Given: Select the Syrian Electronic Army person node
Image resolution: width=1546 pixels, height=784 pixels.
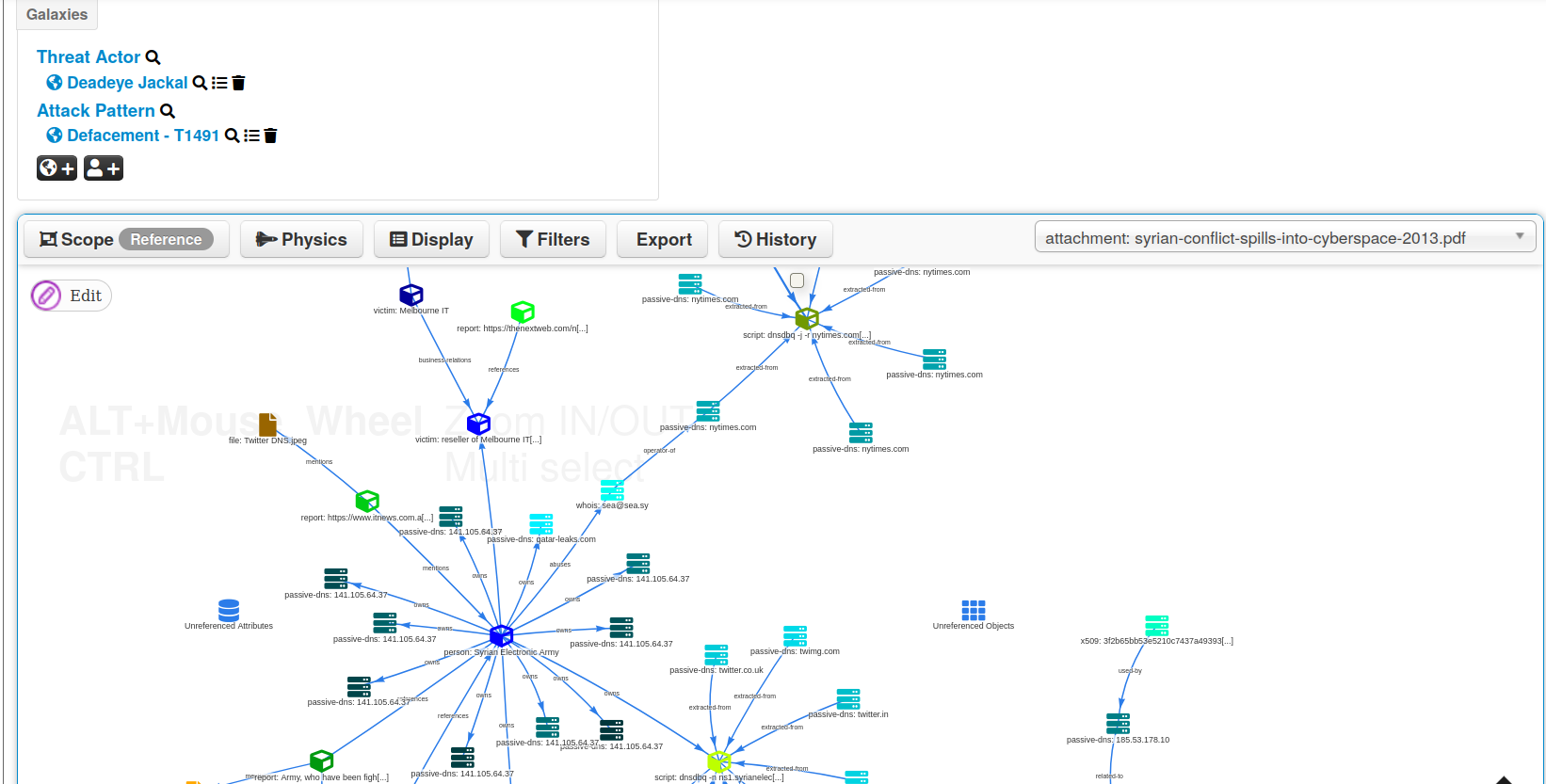Looking at the screenshot, I should (x=501, y=635).
